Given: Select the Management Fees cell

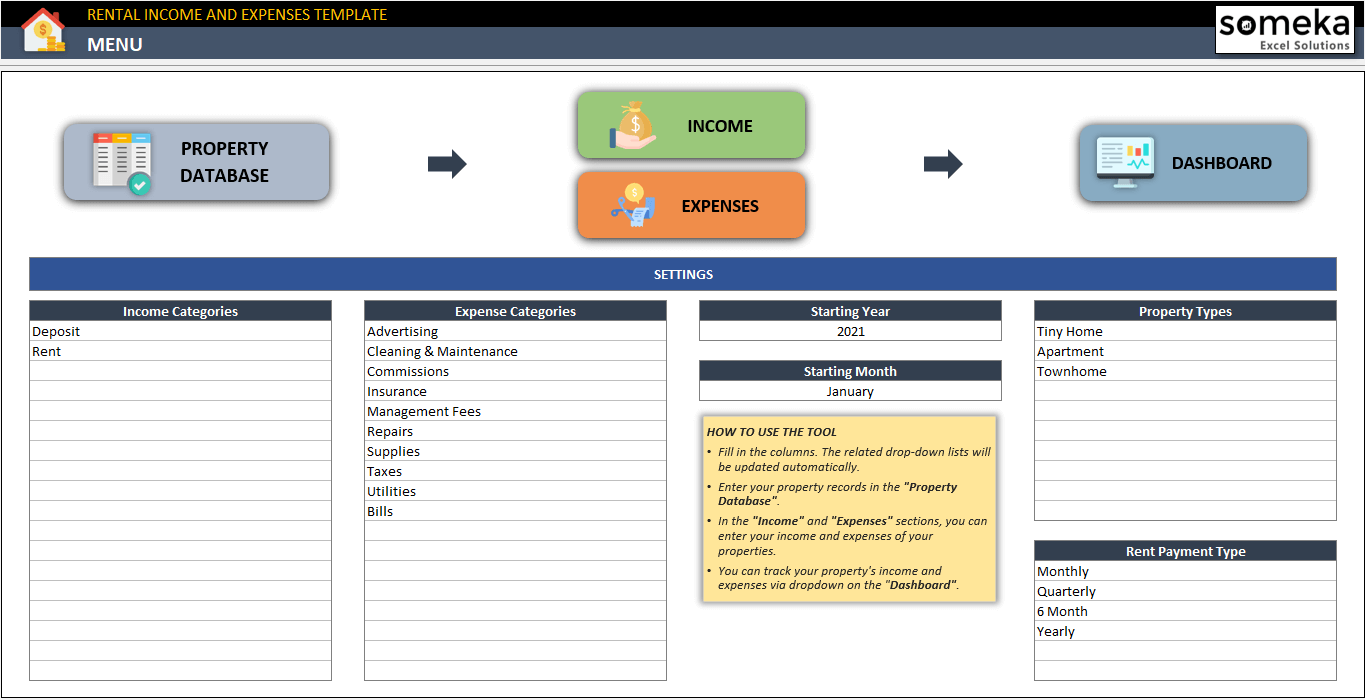Looking at the screenshot, I should pyautogui.click(x=515, y=411).
